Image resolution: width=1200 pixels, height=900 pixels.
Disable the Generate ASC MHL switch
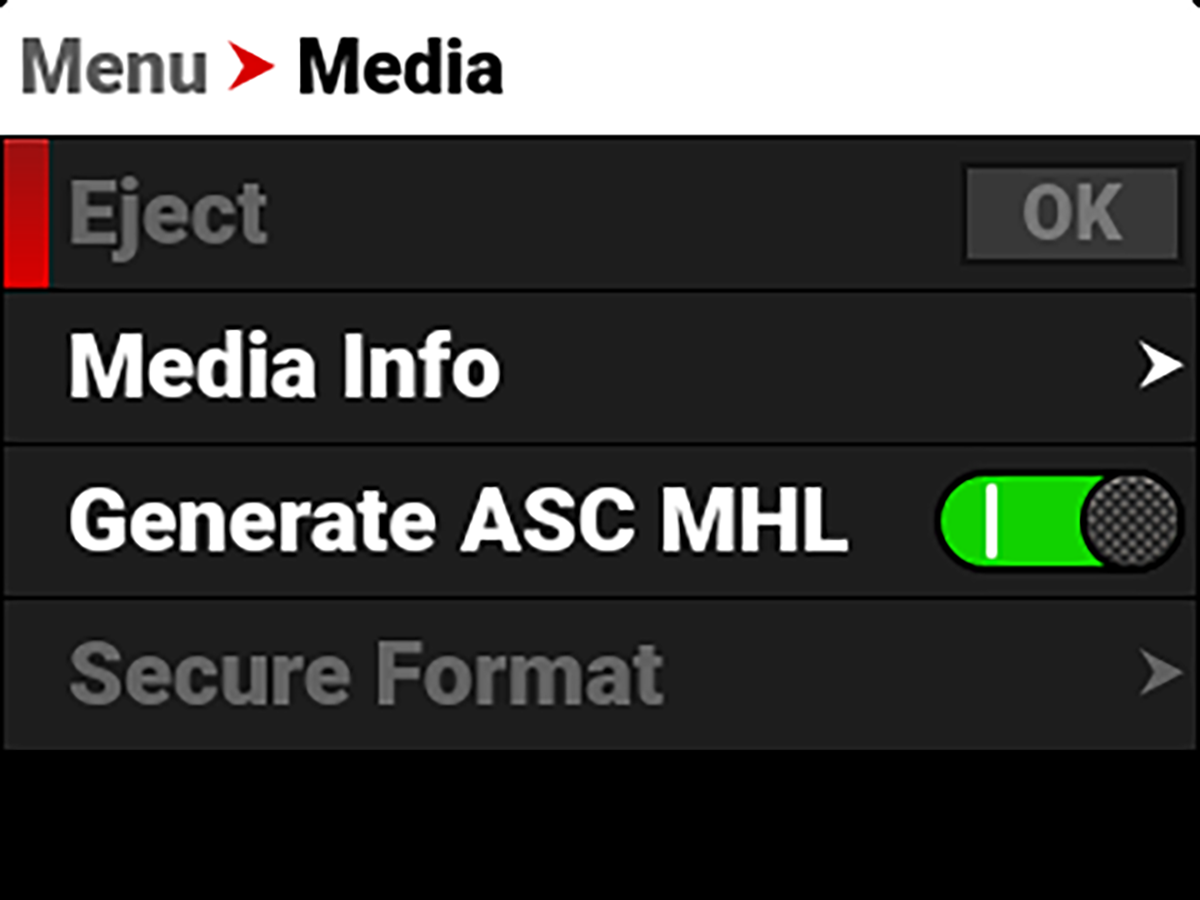click(1060, 522)
